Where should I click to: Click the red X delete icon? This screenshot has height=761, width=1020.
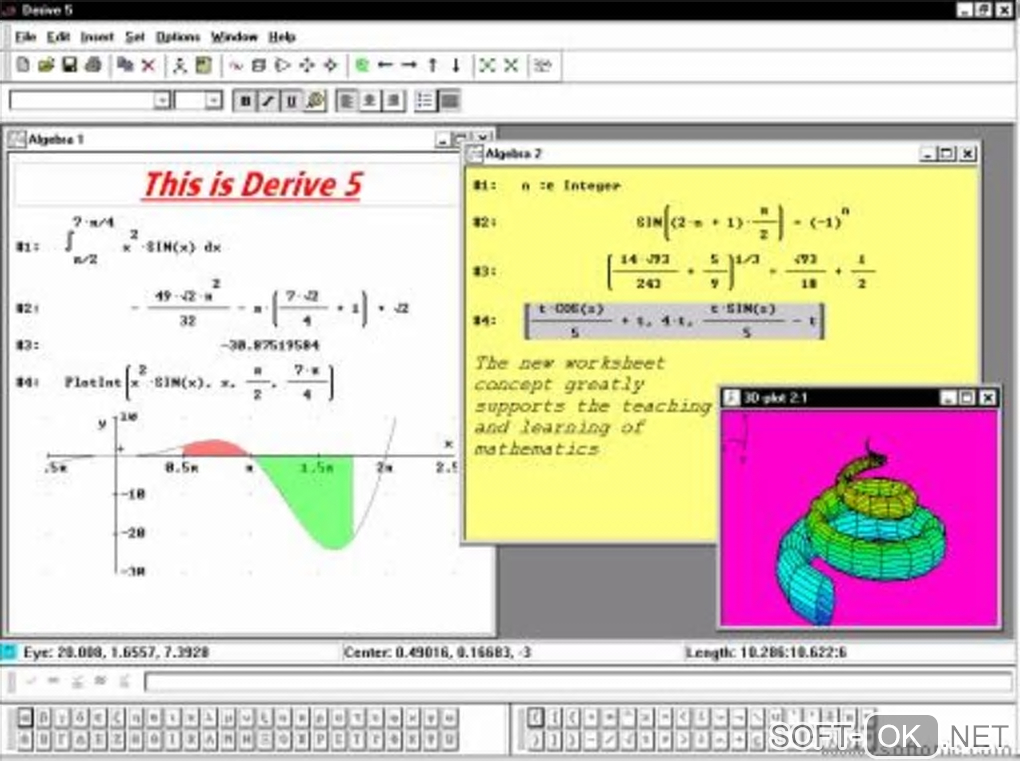click(x=148, y=65)
